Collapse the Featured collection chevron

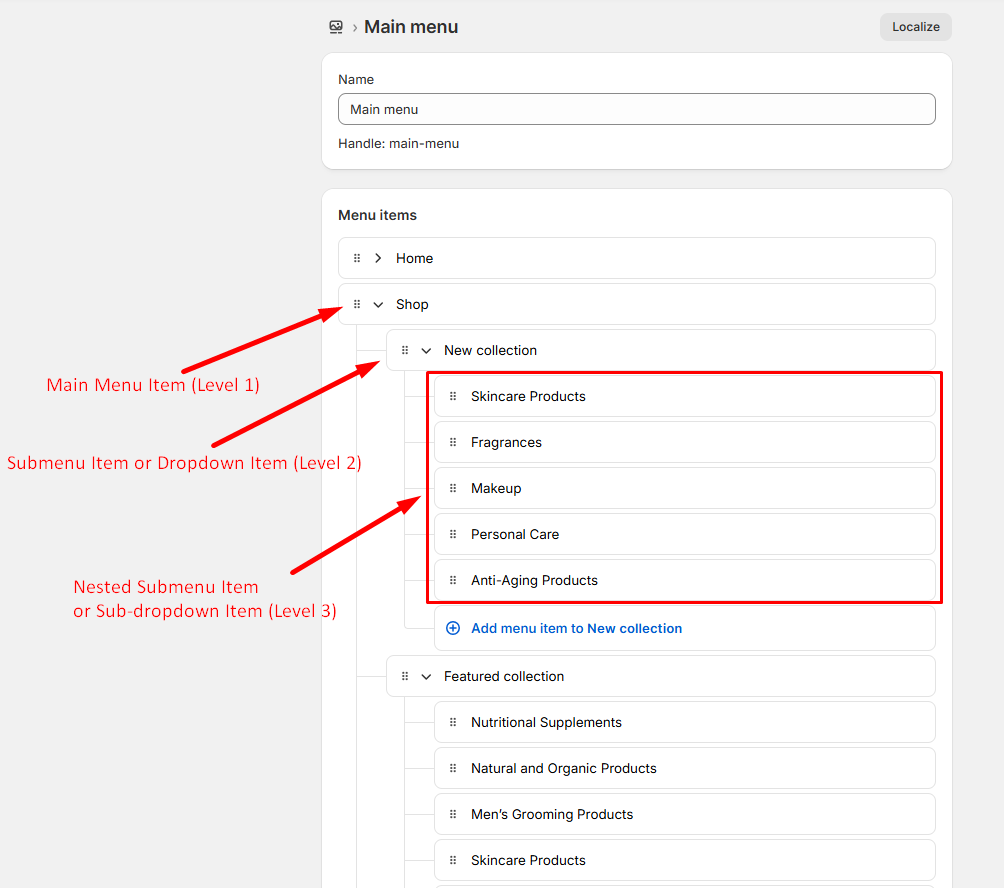point(426,676)
